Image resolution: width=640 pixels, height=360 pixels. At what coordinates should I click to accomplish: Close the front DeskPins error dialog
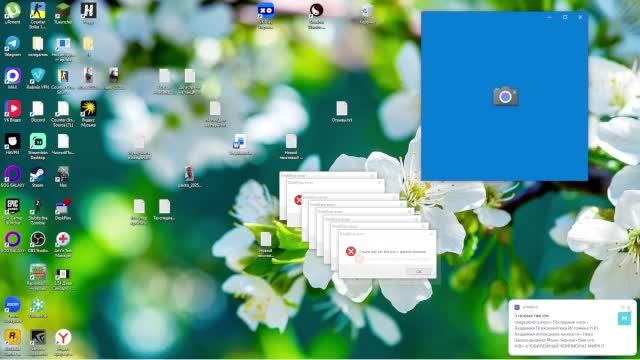(x=431, y=234)
